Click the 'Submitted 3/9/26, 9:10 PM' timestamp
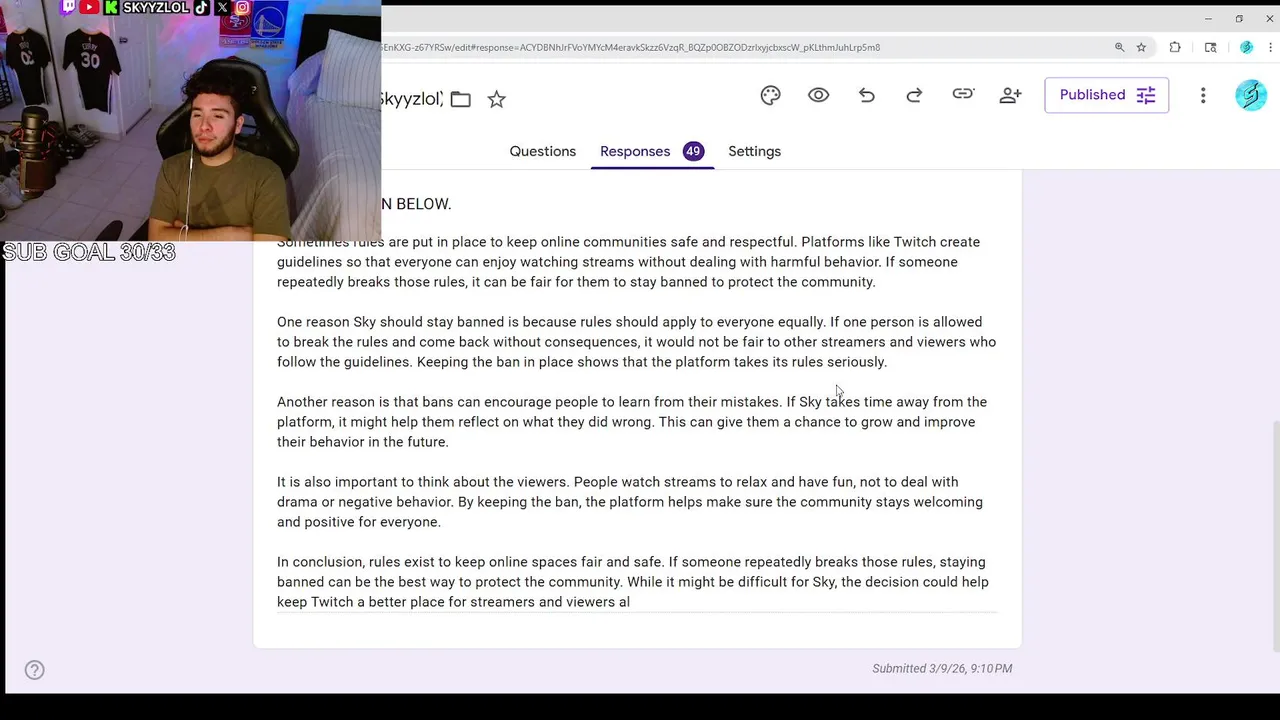1280x720 pixels. tap(942, 668)
